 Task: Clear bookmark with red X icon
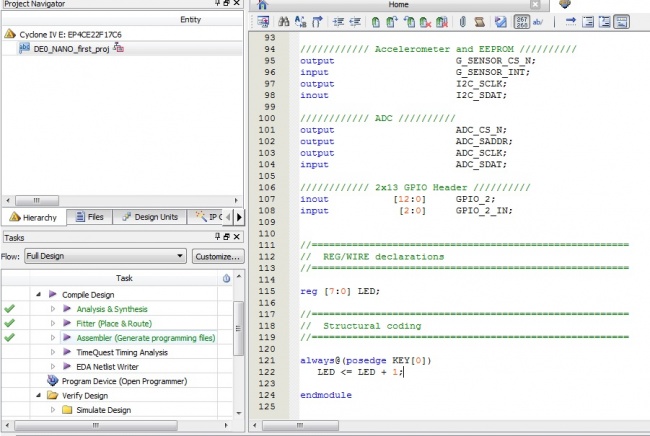click(425, 22)
